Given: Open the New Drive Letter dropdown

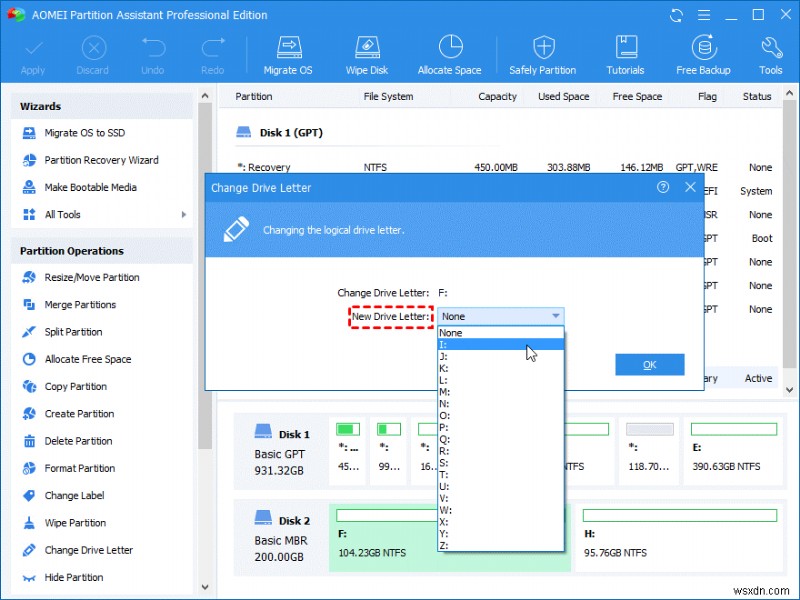Looking at the screenshot, I should click(x=556, y=315).
